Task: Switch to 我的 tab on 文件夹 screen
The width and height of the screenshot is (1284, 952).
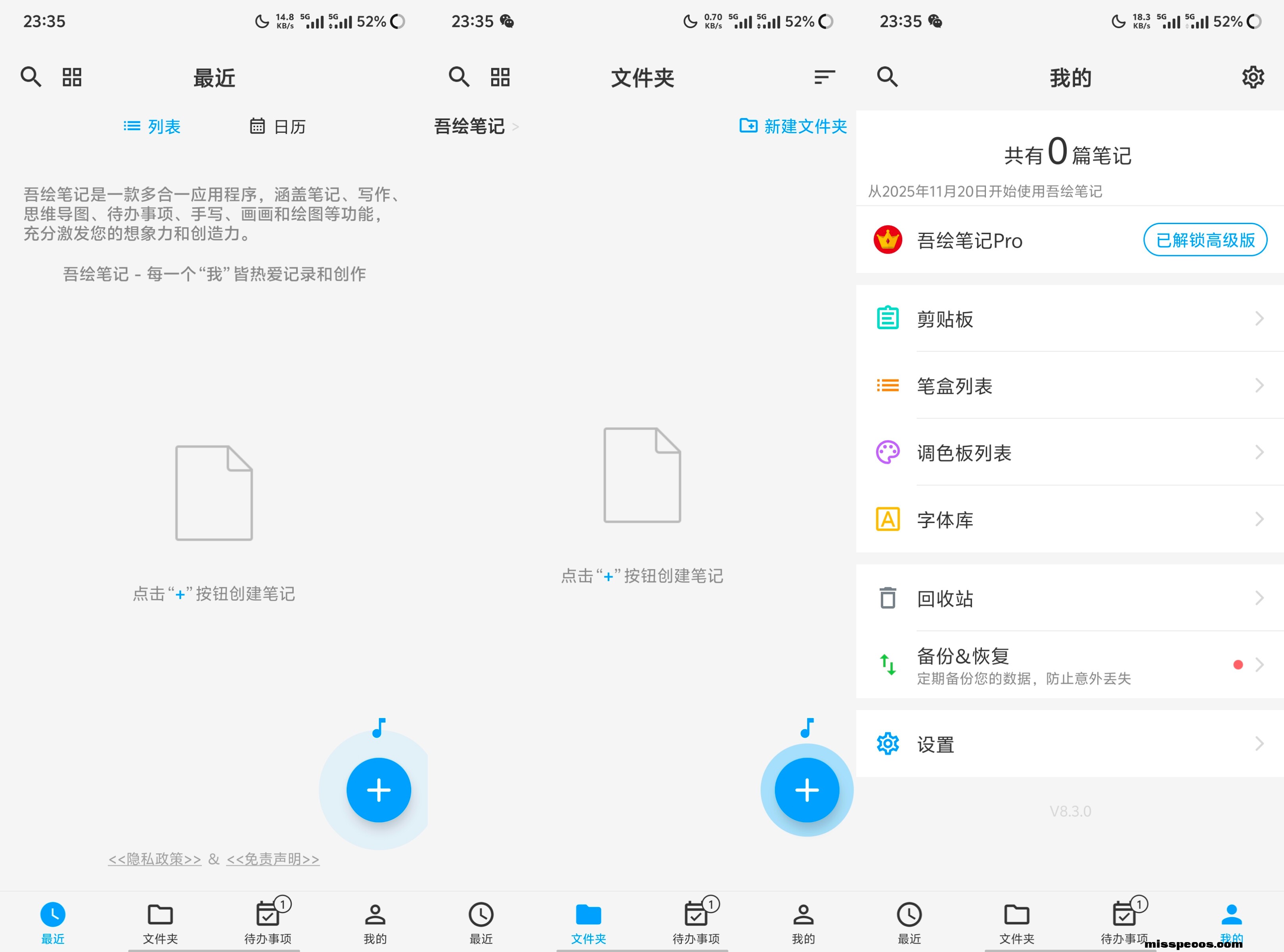Action: (803, 922)
